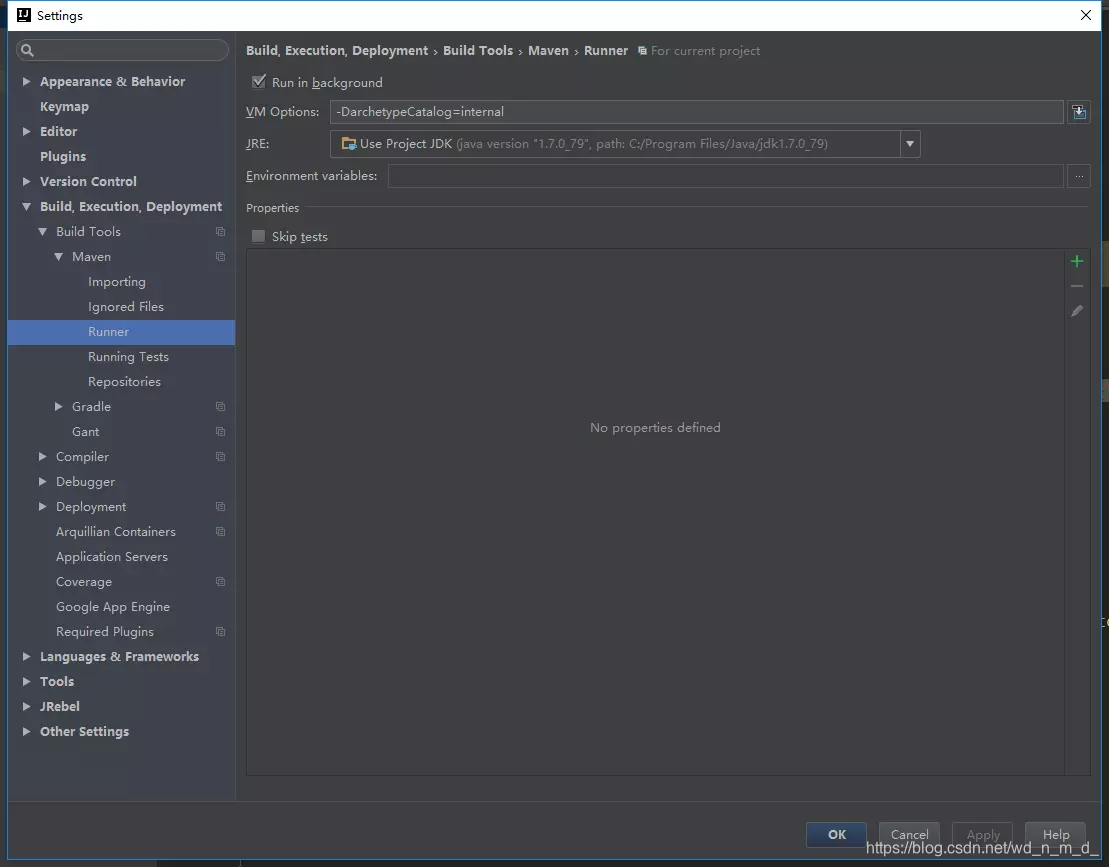Expand the Gradle node
Viewport: 1109px width, 867px height.
pyautogui.click(x=59, y=407)
